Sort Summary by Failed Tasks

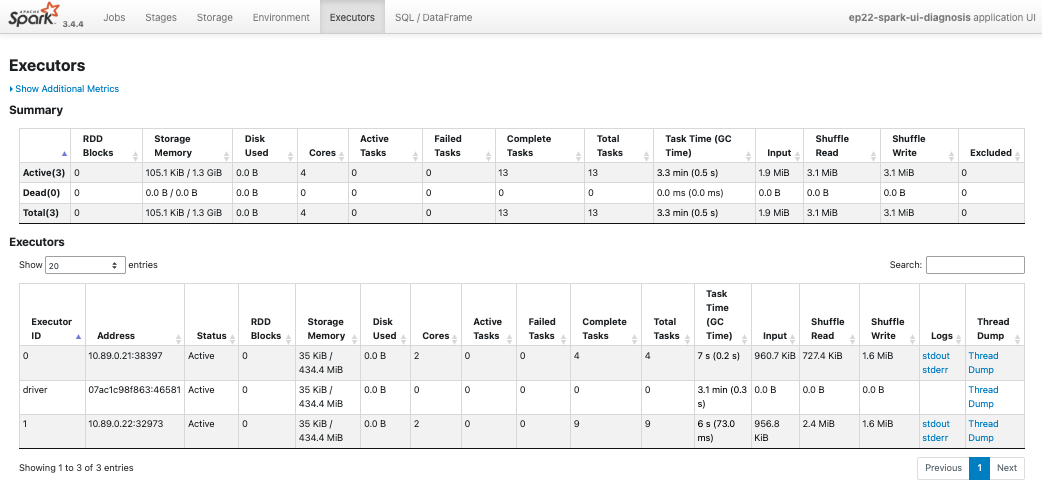[459, 146]
